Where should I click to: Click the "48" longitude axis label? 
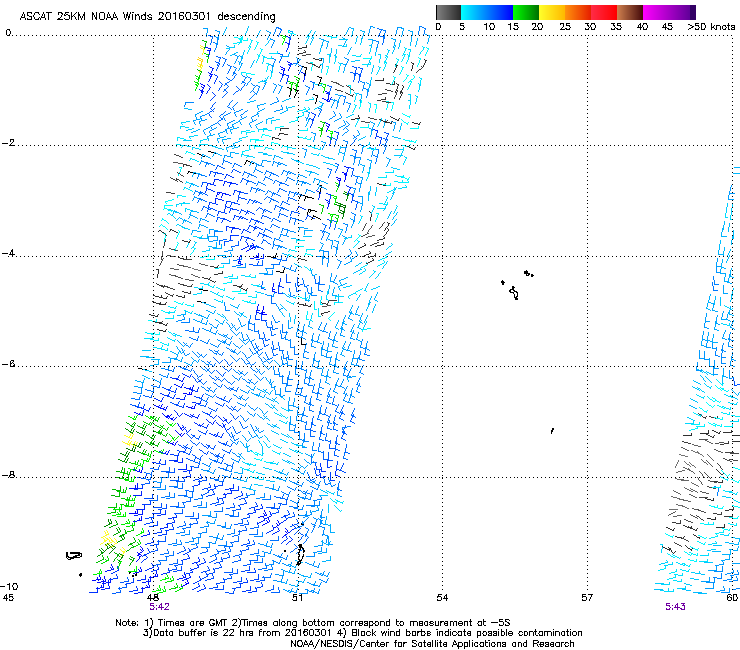click(x=153, y=598)
